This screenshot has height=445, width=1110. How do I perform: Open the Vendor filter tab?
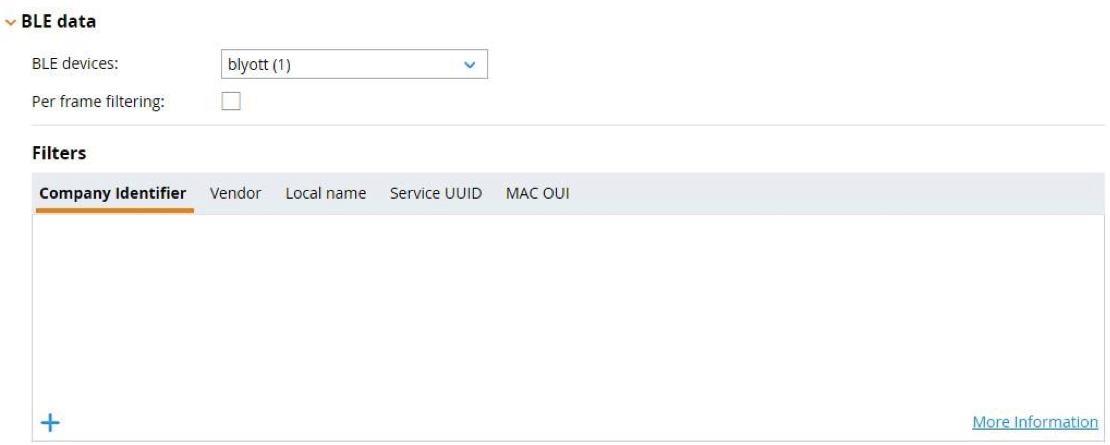235,192
